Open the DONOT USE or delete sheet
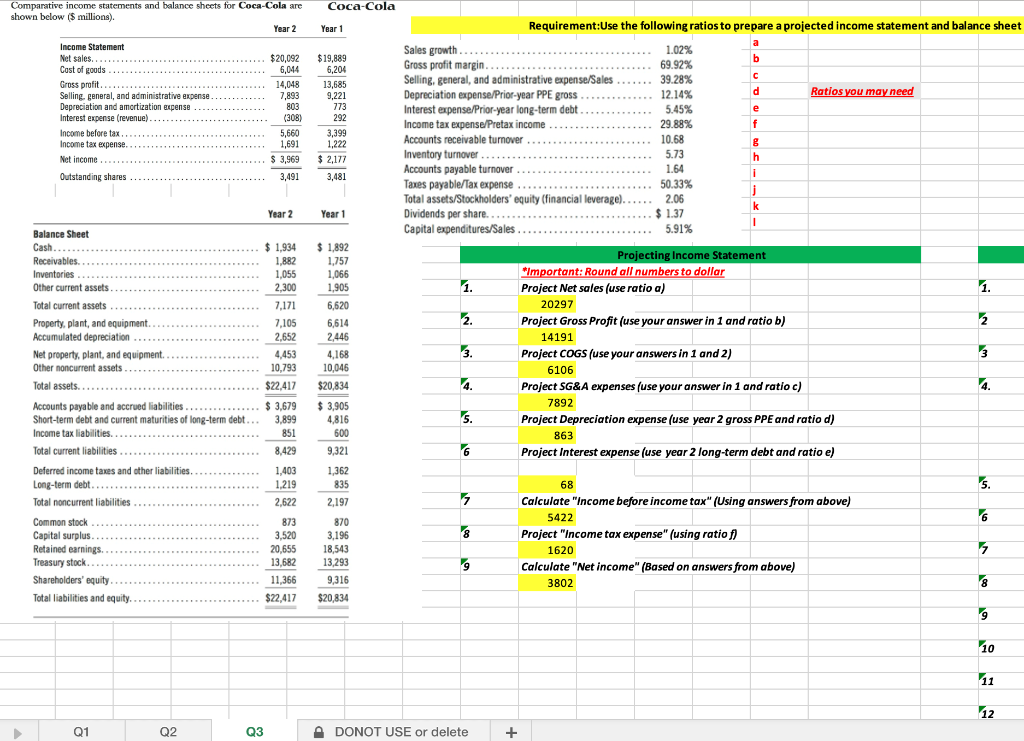Screen dimensions: 1024x741 coord(401,732)
